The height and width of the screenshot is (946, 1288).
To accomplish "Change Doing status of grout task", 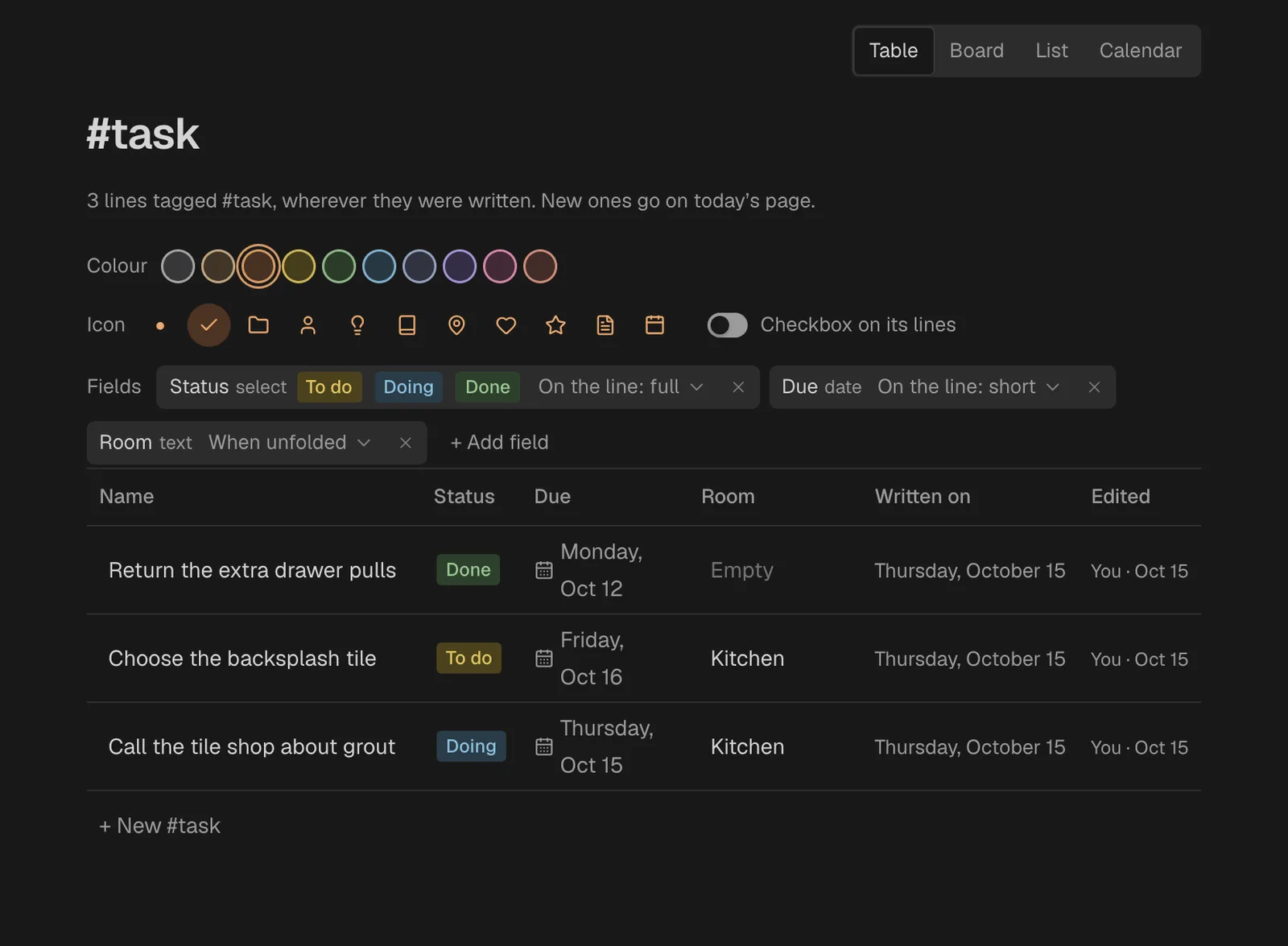I will (x=471, y=746).
